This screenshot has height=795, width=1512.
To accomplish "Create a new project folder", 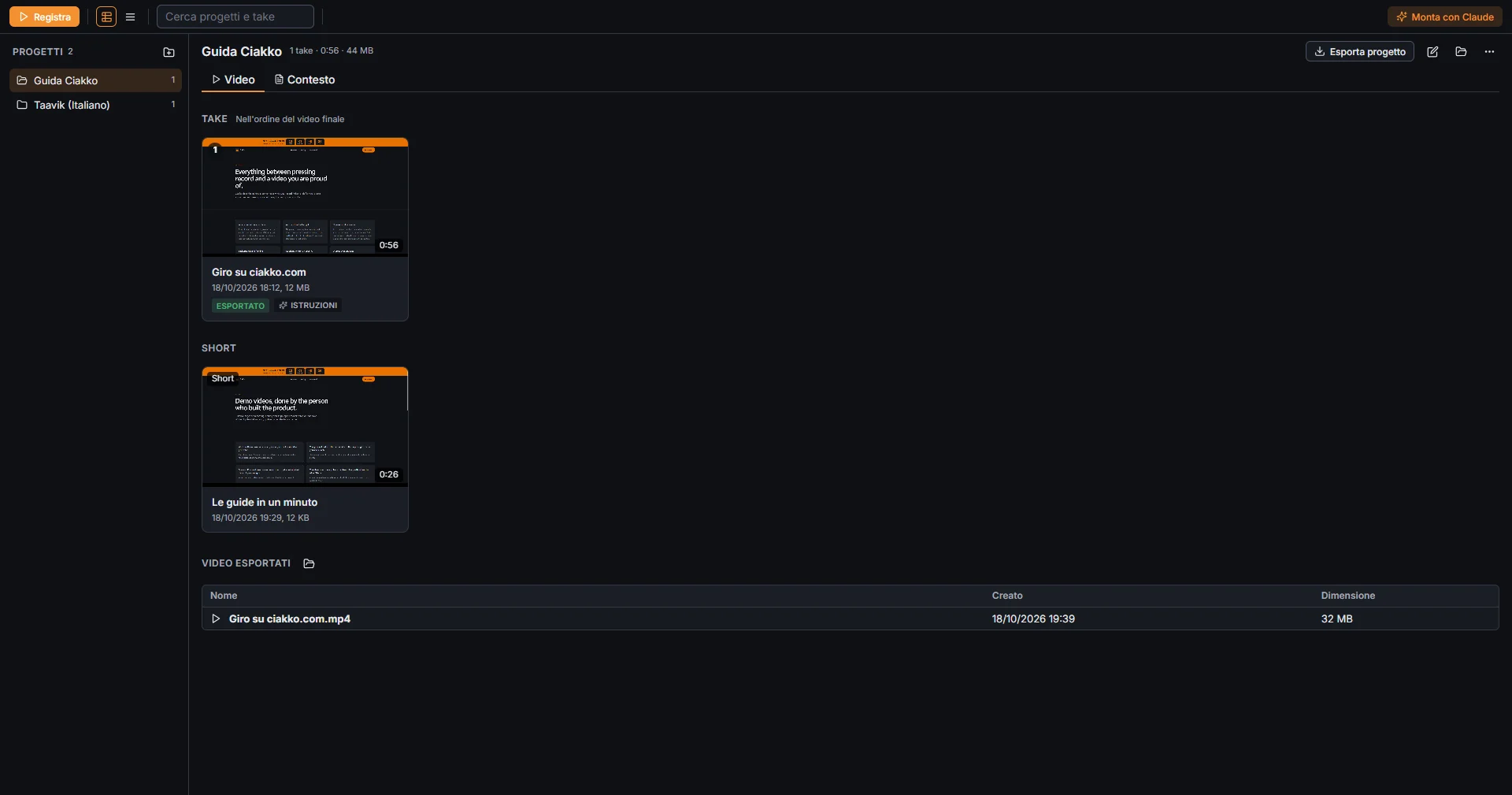I will pos(169,52).
